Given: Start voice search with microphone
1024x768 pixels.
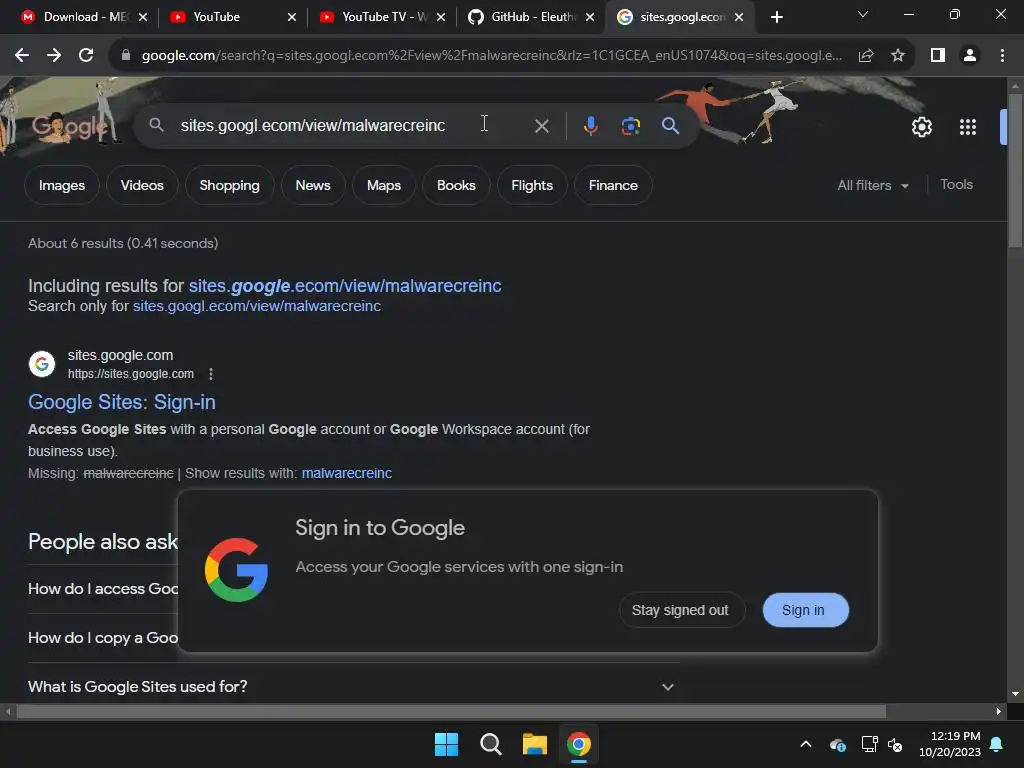Looking at the screenshot, I should (x=590, y=126).
